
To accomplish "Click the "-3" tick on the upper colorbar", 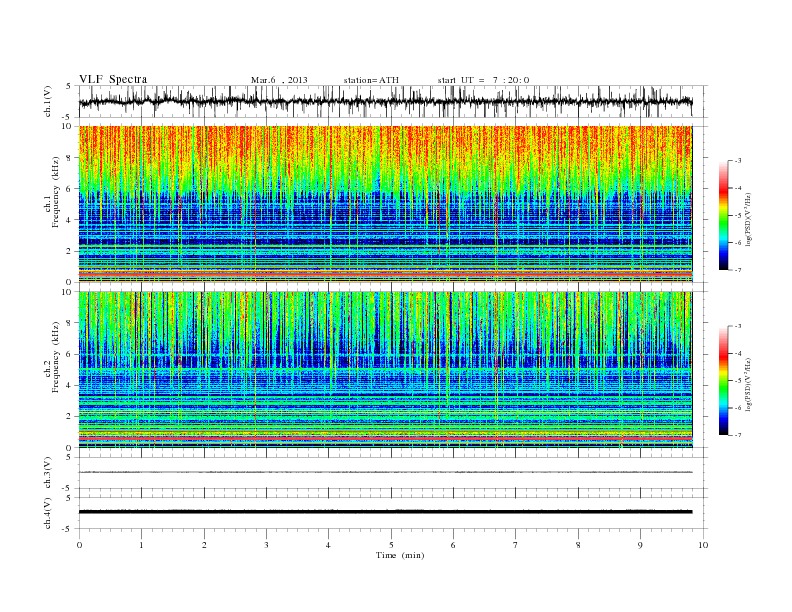I will tap(737, 161).
